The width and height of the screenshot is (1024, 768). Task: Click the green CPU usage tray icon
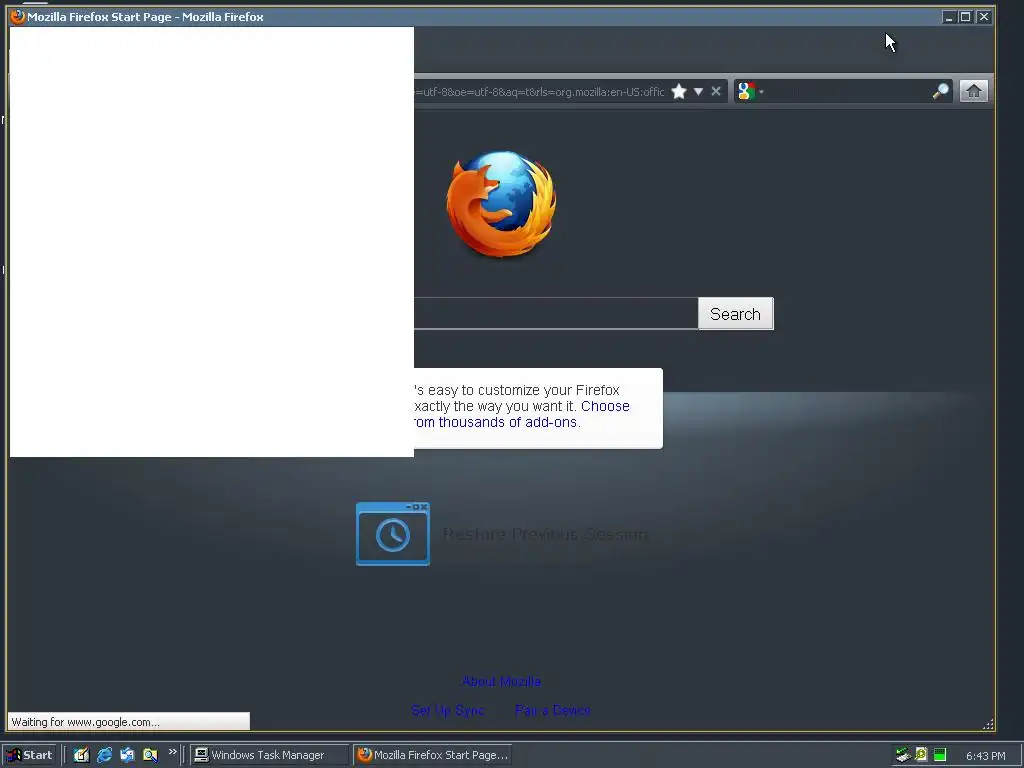tap(940, 755)
